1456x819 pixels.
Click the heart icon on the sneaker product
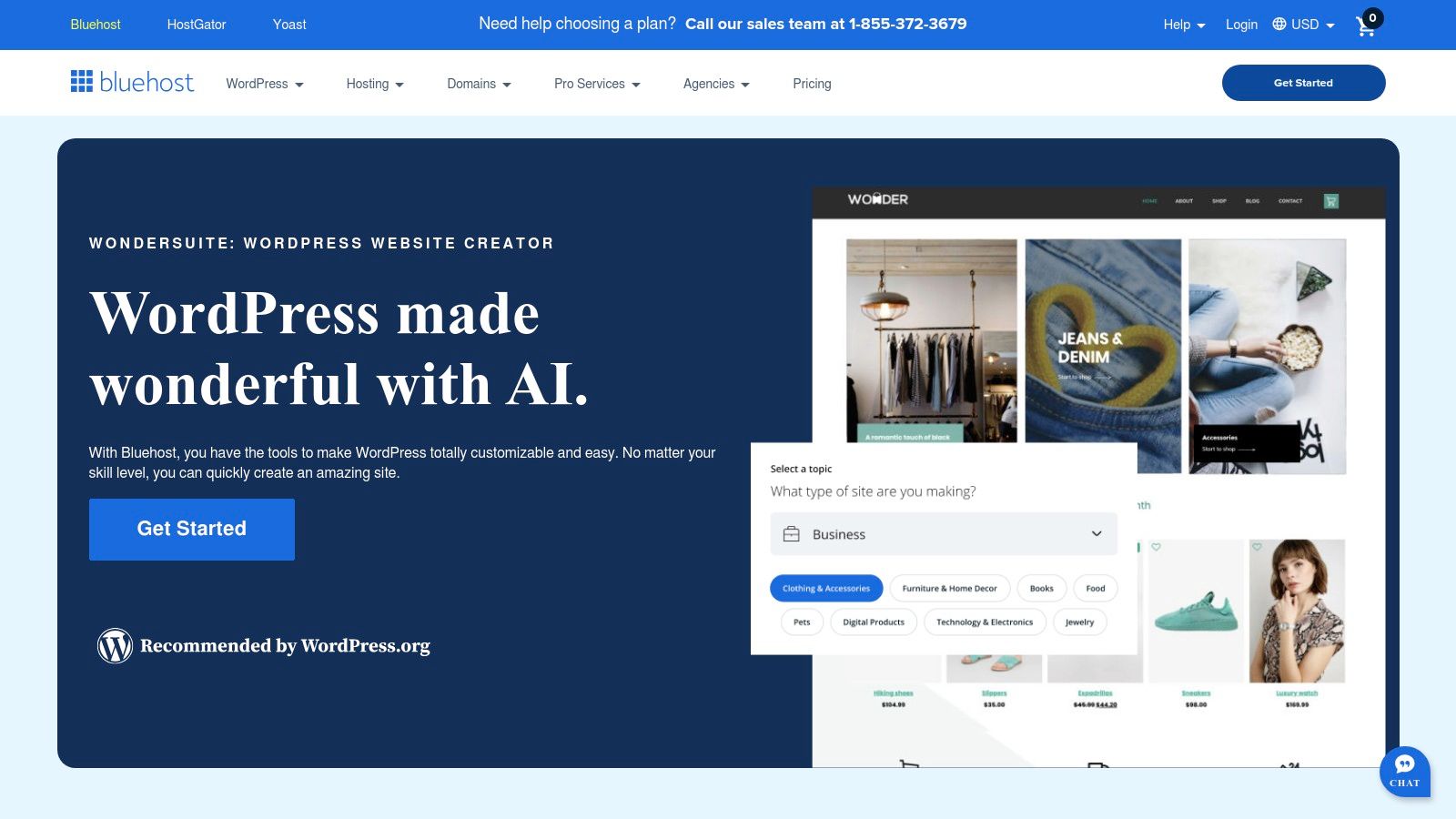click(1157, 548)
